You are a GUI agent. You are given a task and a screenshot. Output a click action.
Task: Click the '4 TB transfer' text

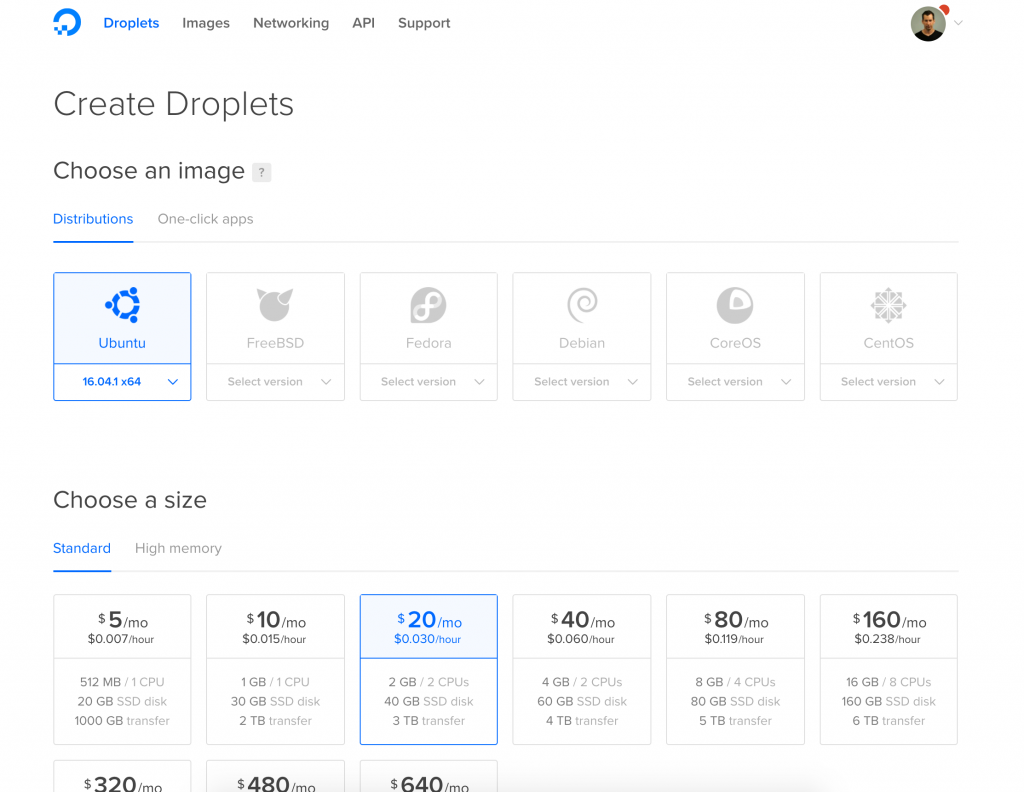click(582, 721)
